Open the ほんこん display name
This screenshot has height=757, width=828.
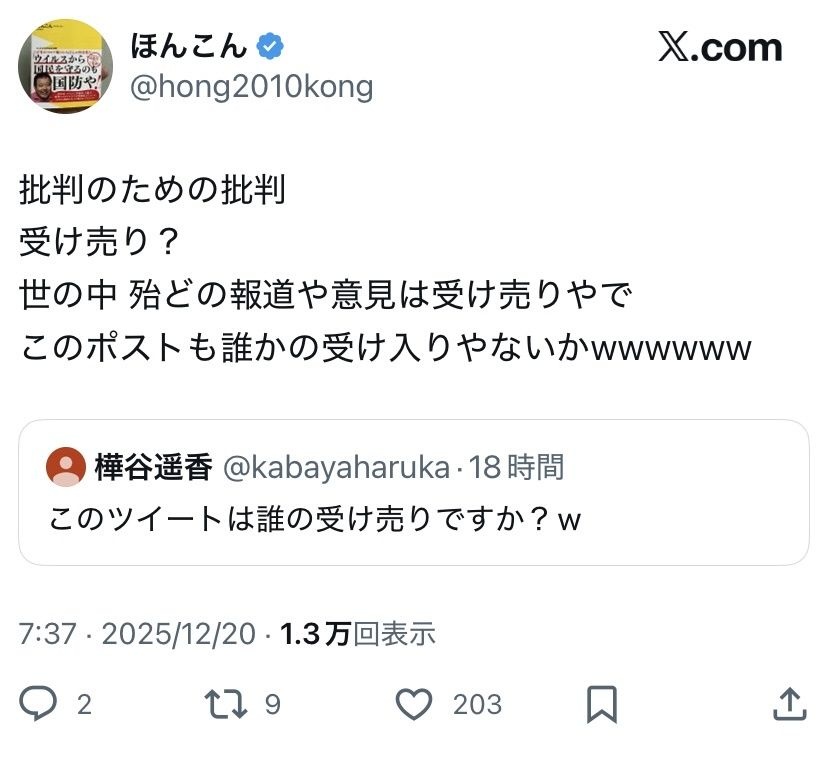click(x=188, y=46)
